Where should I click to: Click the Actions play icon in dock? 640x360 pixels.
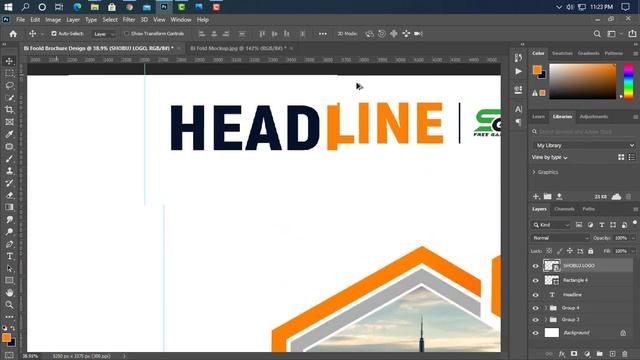click(x=518, y=71)
